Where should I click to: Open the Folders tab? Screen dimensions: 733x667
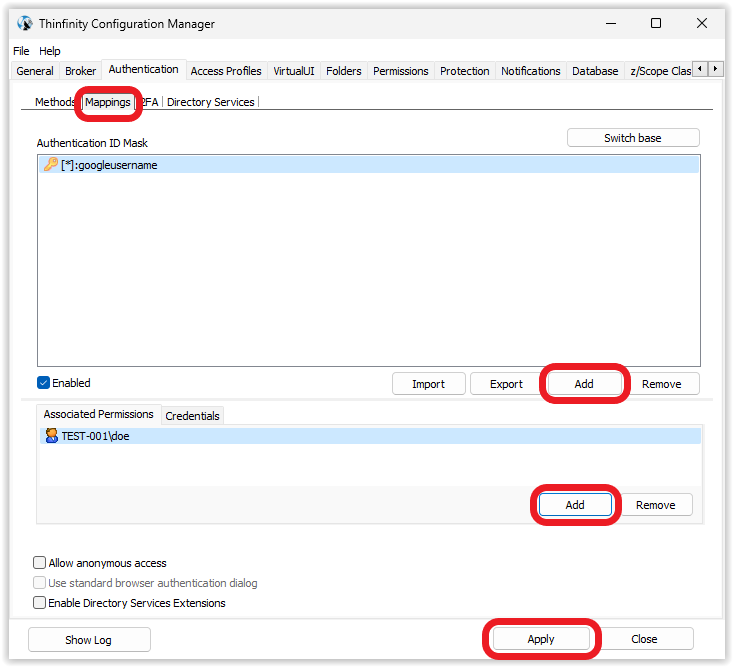(344, 71)
